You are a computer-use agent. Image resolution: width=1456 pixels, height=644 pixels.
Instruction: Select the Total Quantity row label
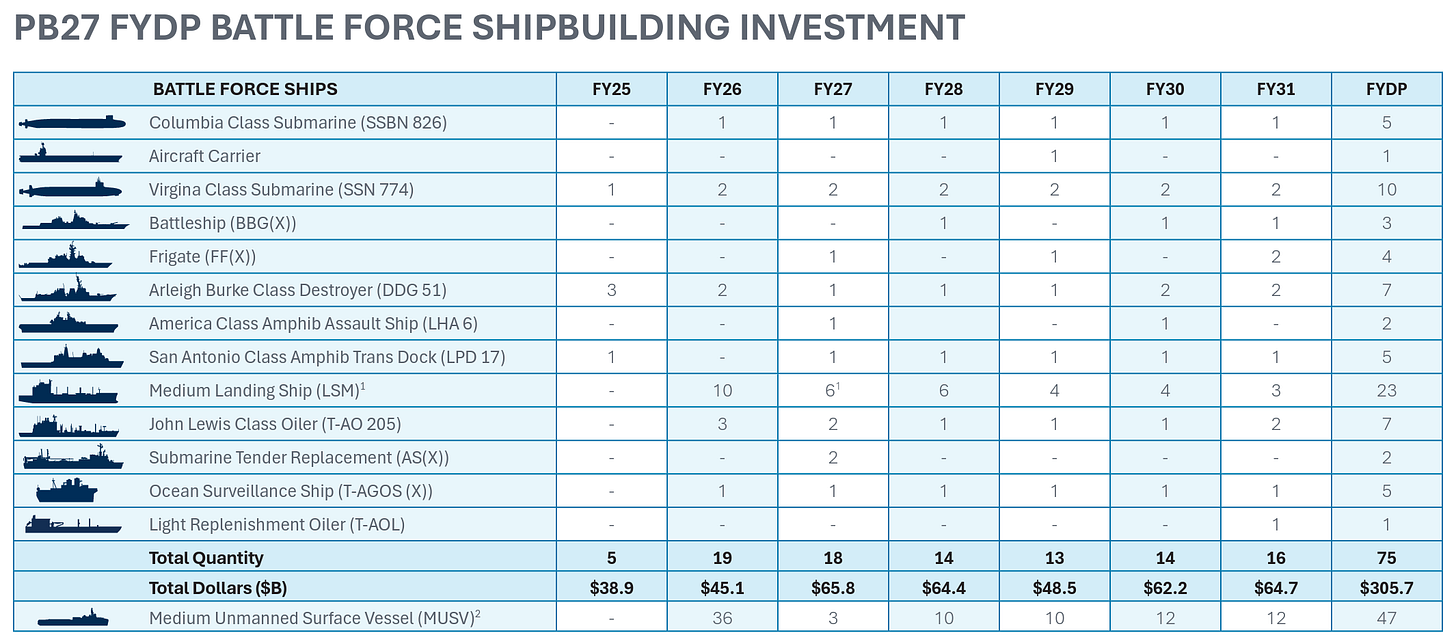tap(206, 558)
